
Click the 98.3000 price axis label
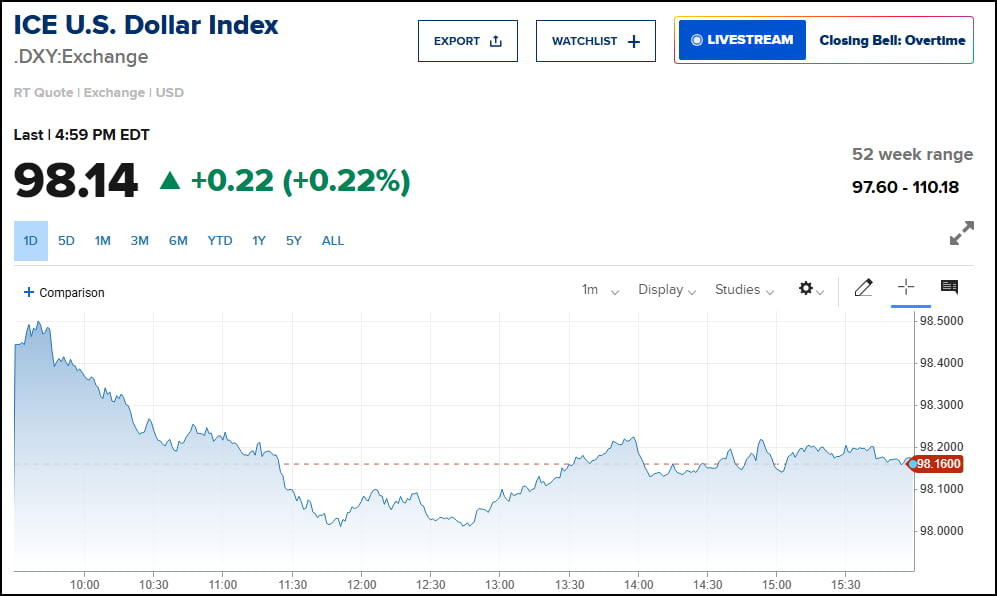pyautogui.click(x=942, y=405)
